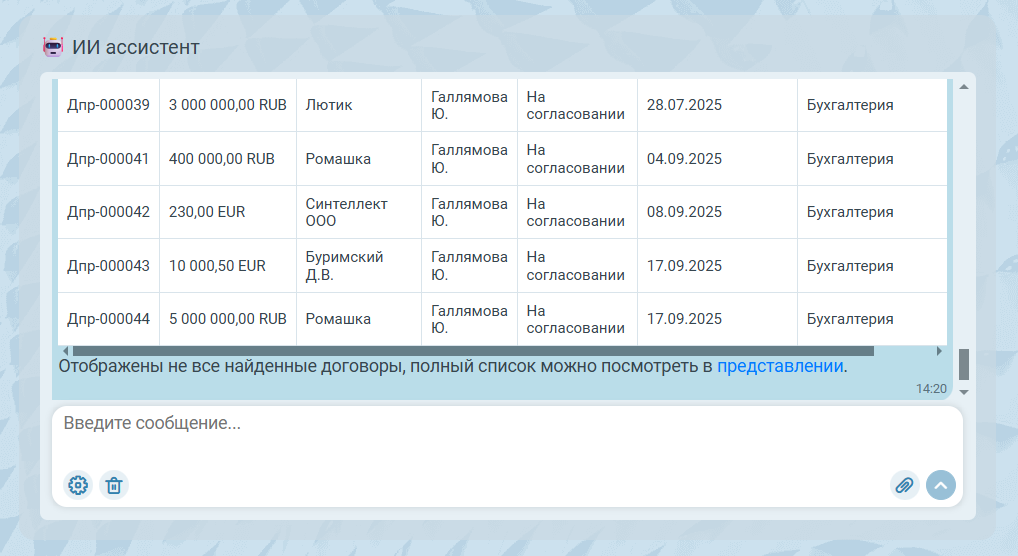Click the robot assistant icon in header
This screenshot has width=1018, height=556.
click(53, 47)
